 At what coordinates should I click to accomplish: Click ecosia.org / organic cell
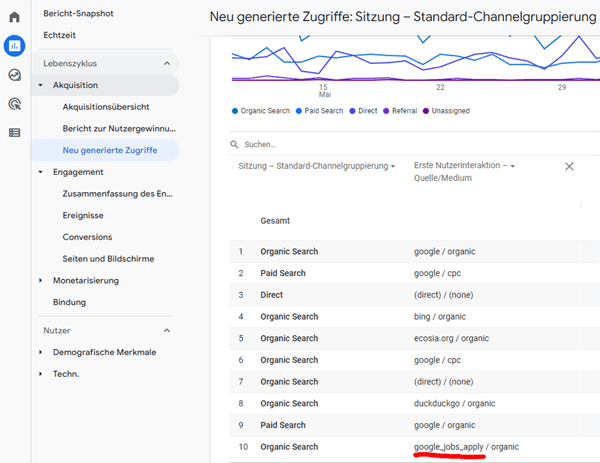pyautogui.click(x=452, y=338)
